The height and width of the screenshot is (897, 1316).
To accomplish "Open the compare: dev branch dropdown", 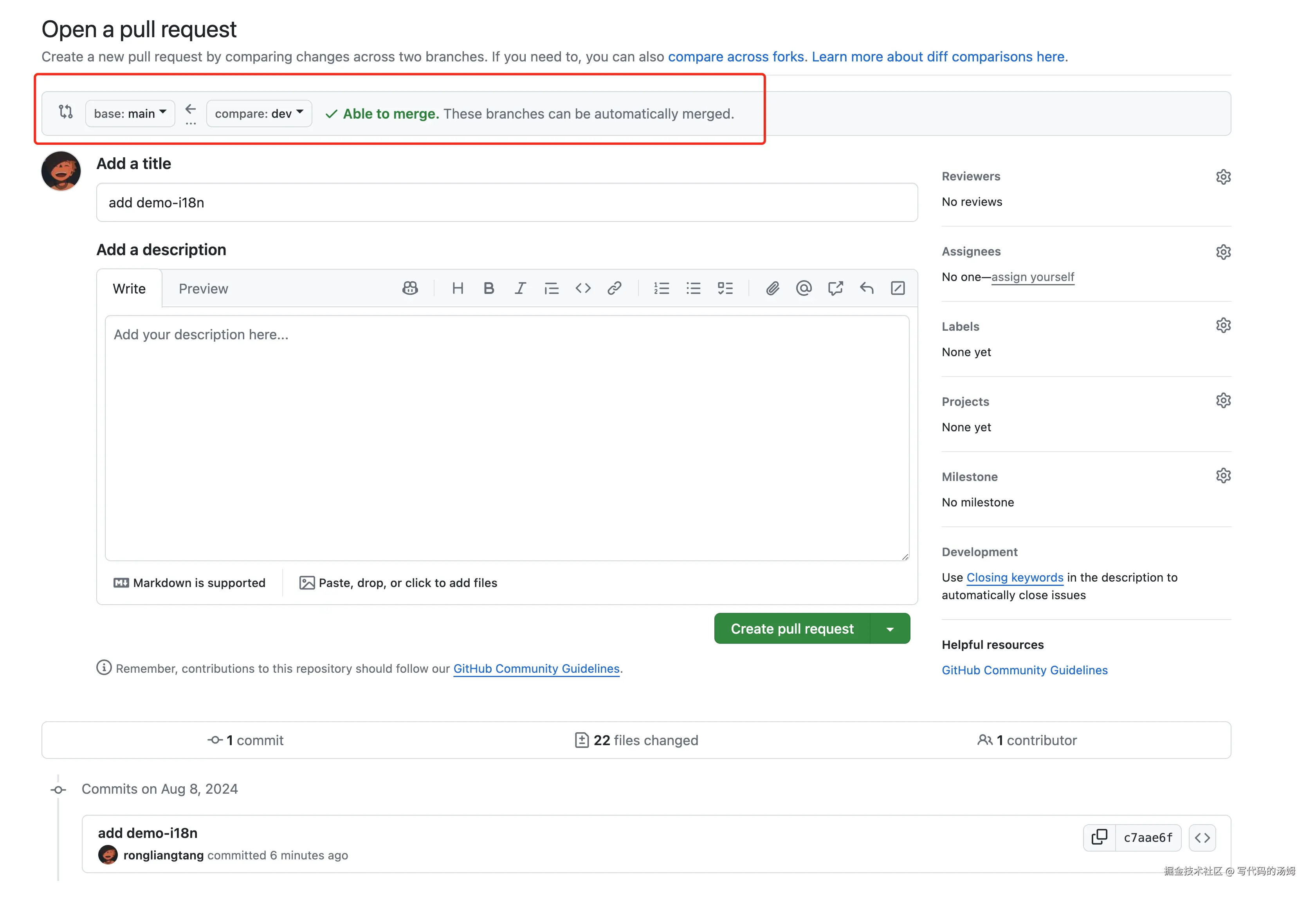I will 259,113.
